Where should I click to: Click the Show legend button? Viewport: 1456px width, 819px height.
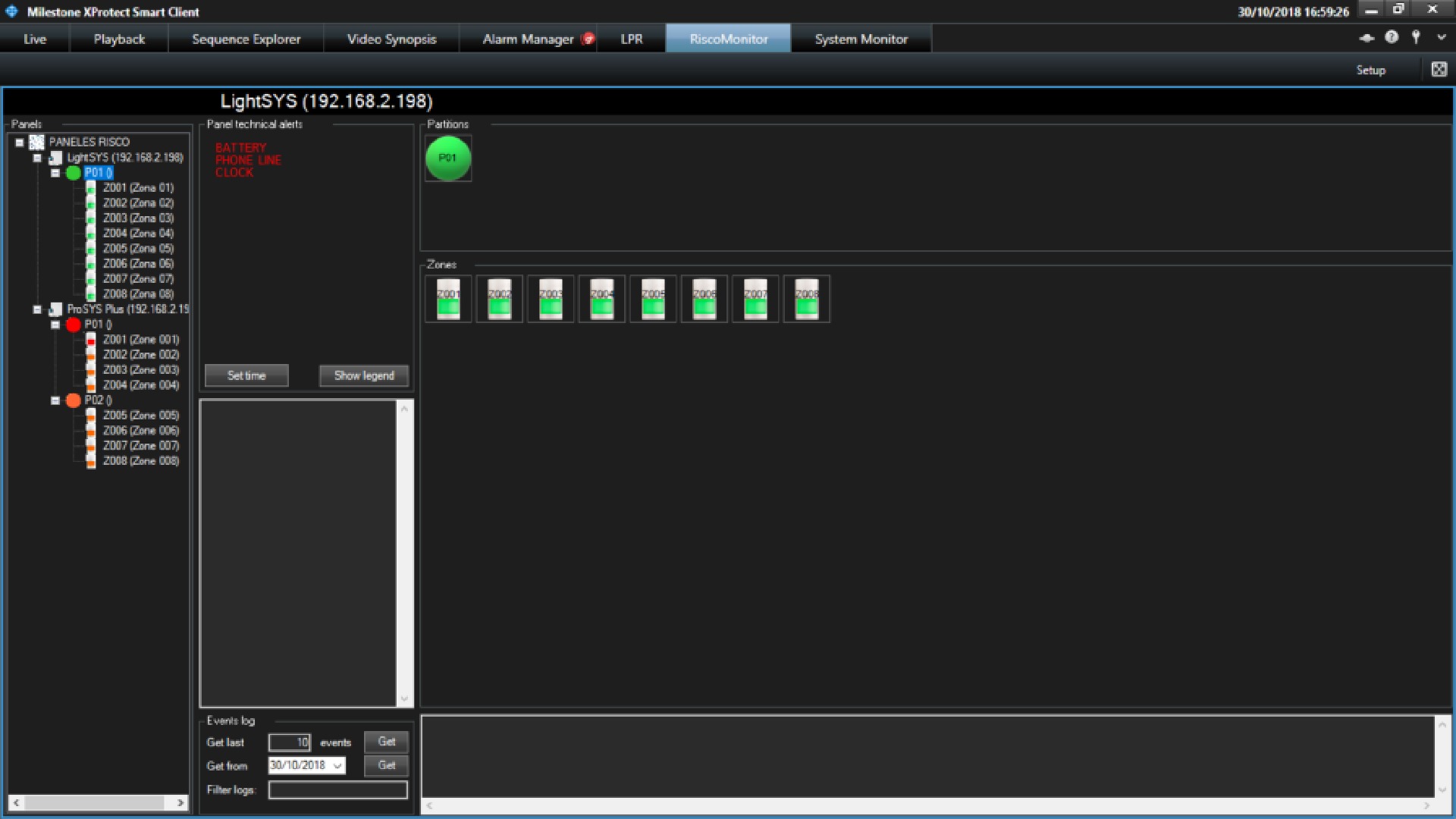[364, 375]
